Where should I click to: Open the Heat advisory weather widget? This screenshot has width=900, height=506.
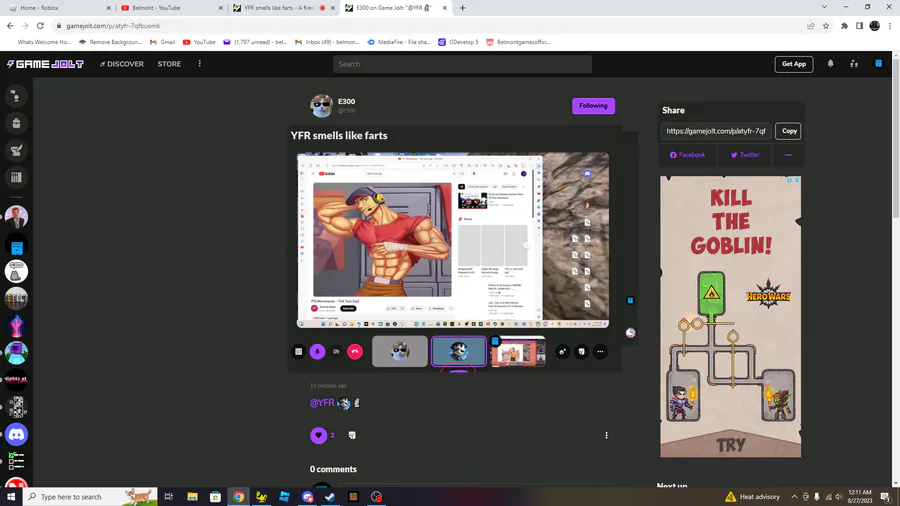[x=752, y=497]
